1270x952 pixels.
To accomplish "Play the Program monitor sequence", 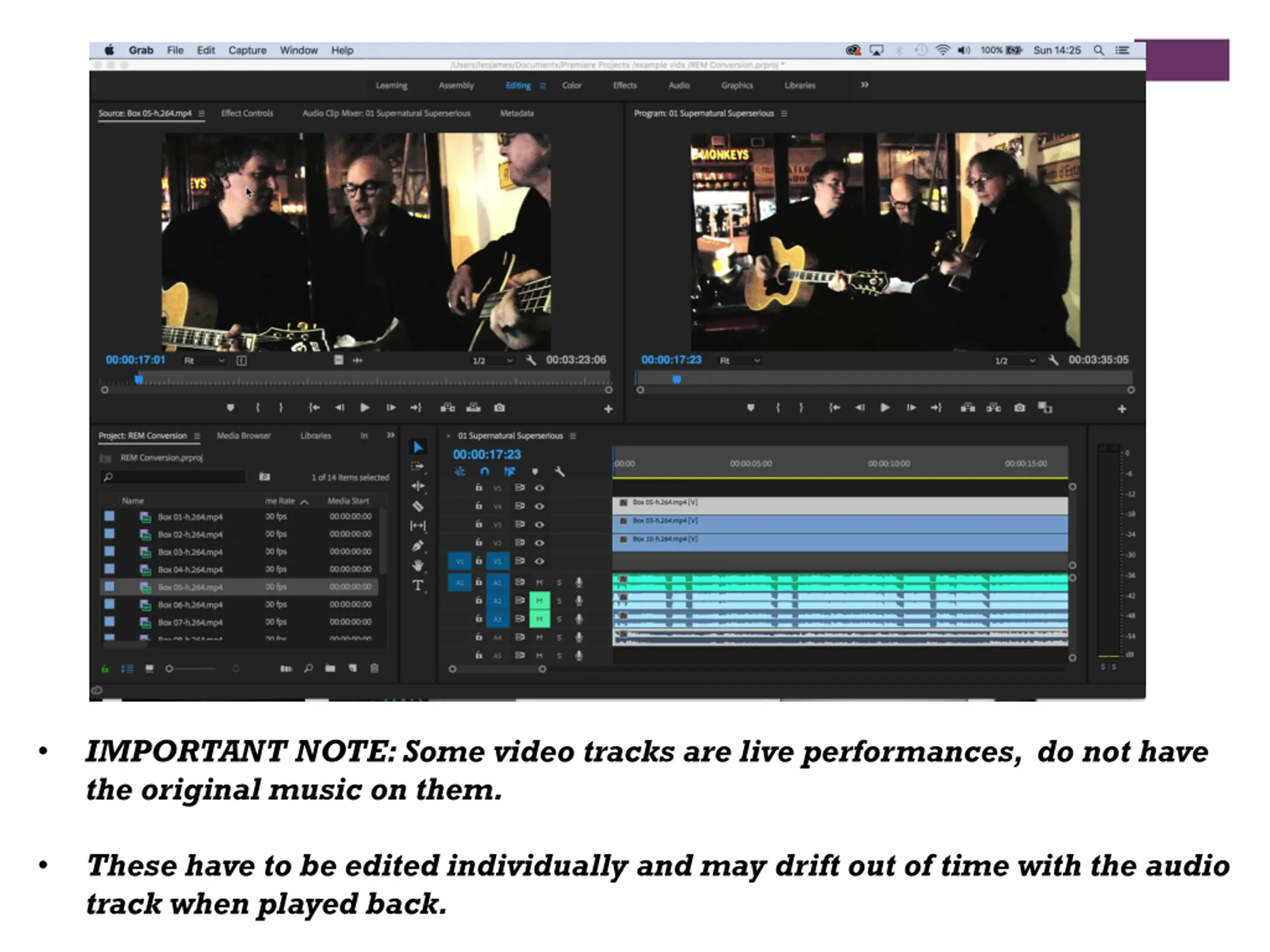I will click(885, 408).
